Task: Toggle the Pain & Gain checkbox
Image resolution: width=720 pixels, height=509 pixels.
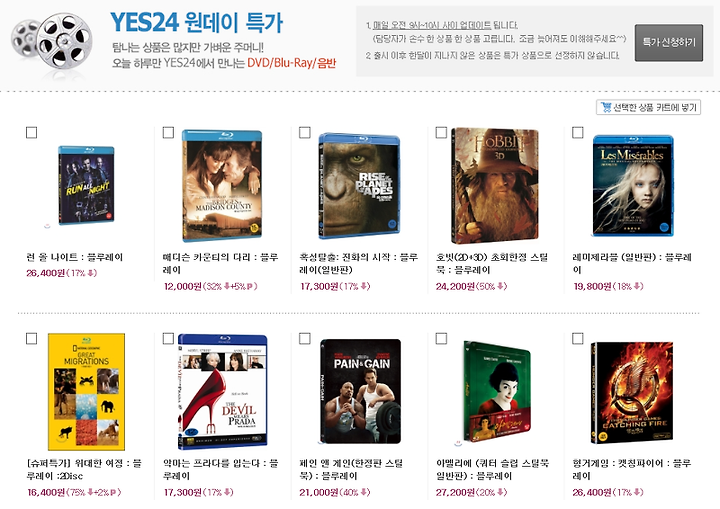Action: (x=305, y=339)
